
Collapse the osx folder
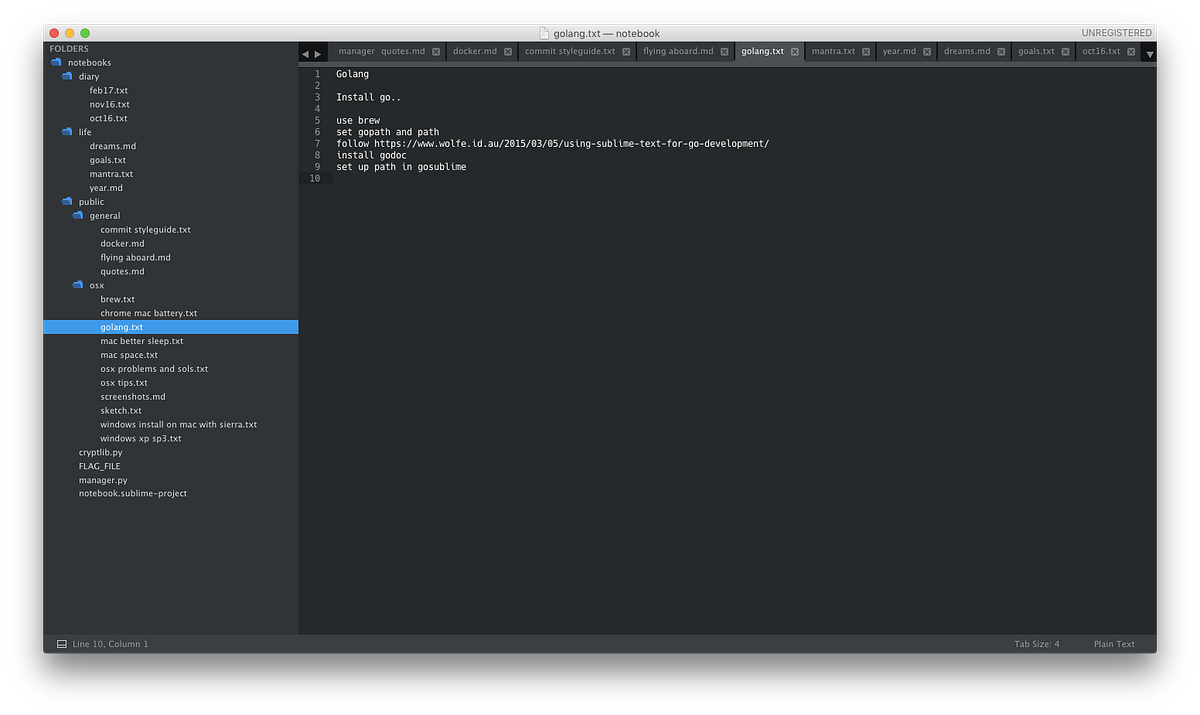(78, 285)
